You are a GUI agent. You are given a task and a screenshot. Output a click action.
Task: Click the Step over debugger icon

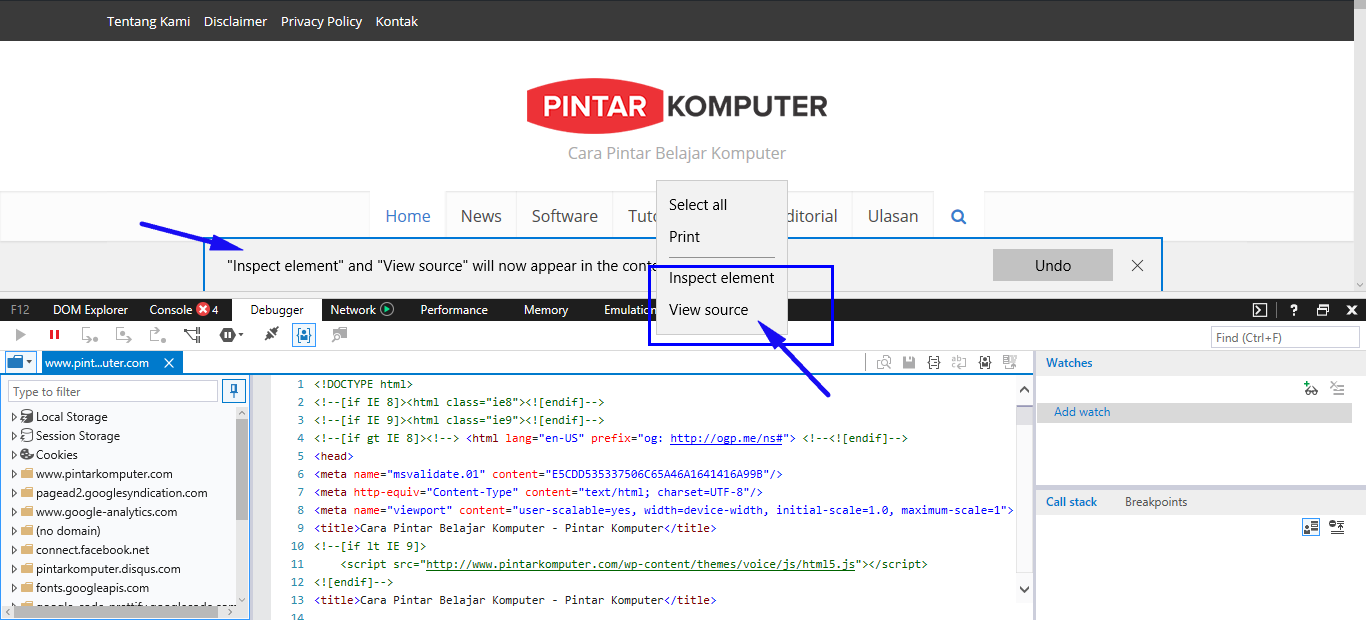(124, 335)
